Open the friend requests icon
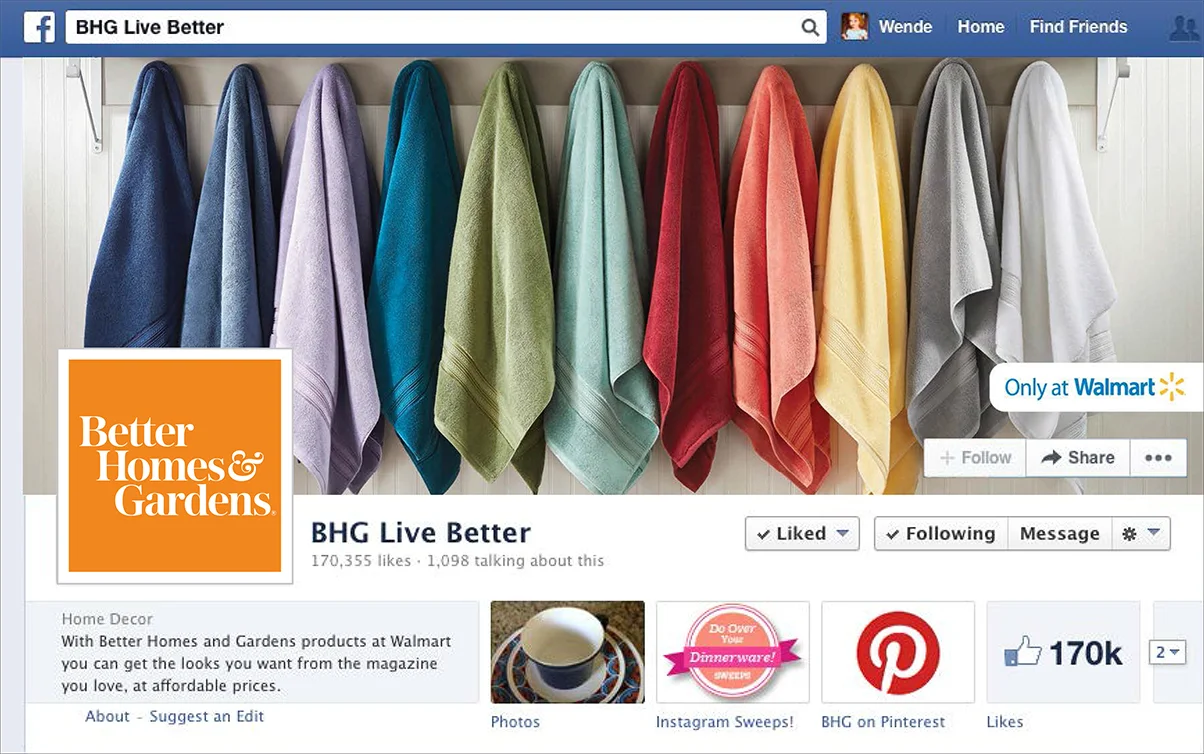1204x754 pixels. click(1184, 28)
